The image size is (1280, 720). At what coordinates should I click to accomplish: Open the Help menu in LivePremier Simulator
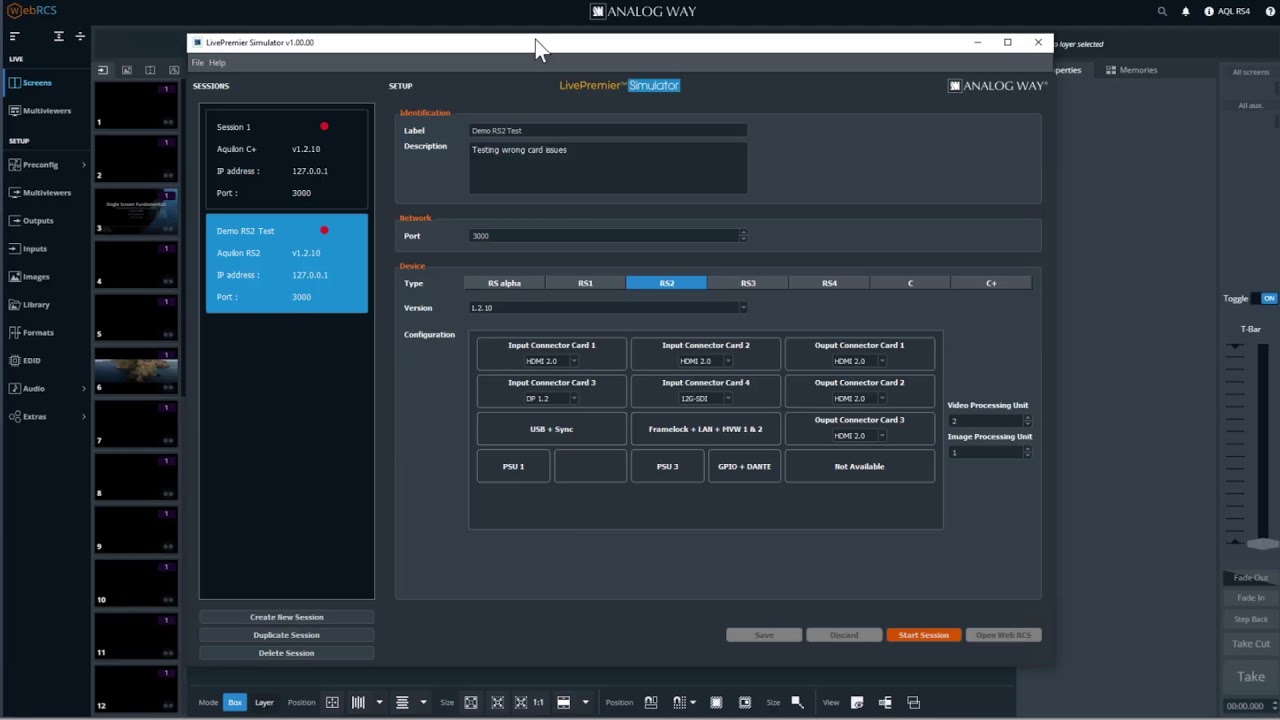point(217,63)
